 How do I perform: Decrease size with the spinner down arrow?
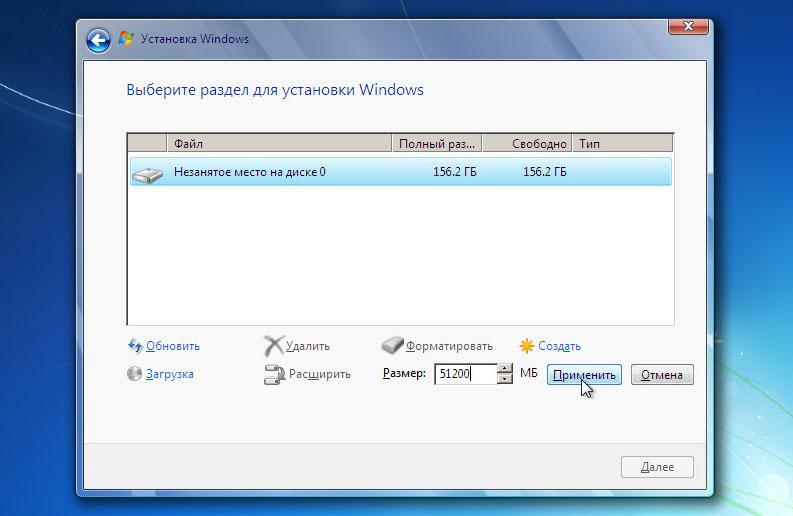505,379
